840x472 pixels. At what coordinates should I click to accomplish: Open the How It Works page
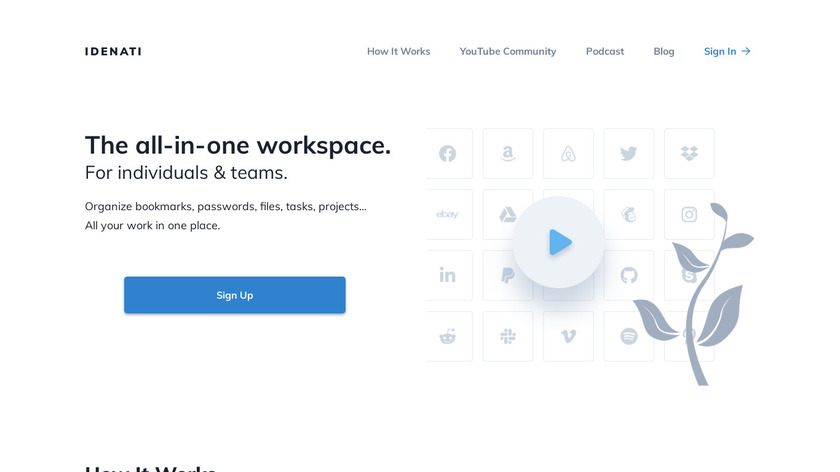[x=399, y=51]
